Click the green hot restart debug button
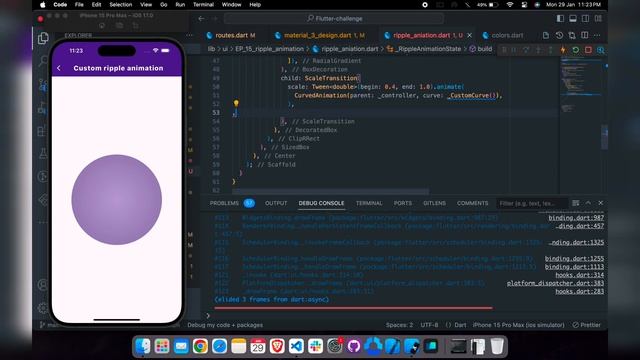The image size is (640, 360). [x=576, y=50]
